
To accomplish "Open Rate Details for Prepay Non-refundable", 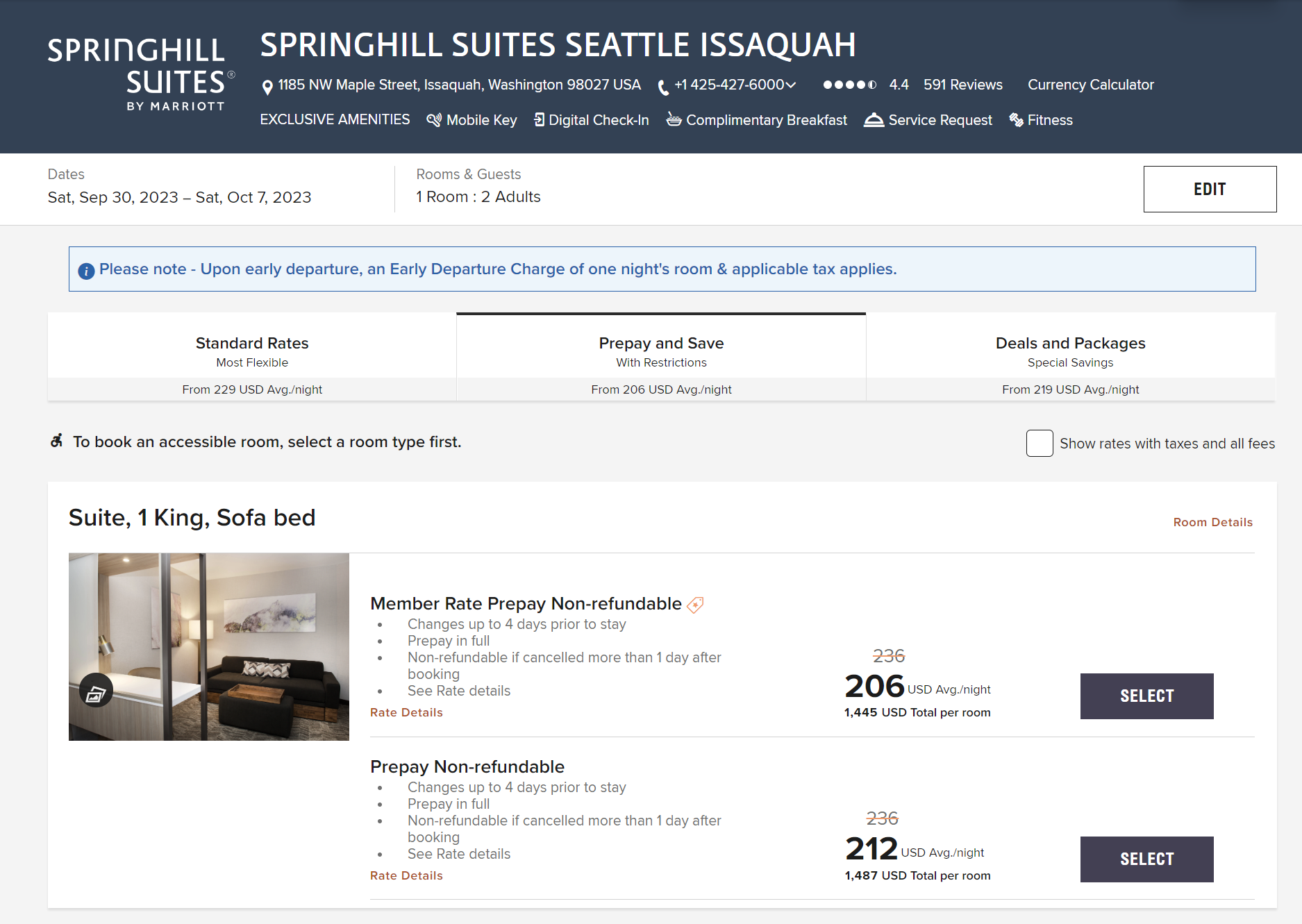I will click(406, 875).
